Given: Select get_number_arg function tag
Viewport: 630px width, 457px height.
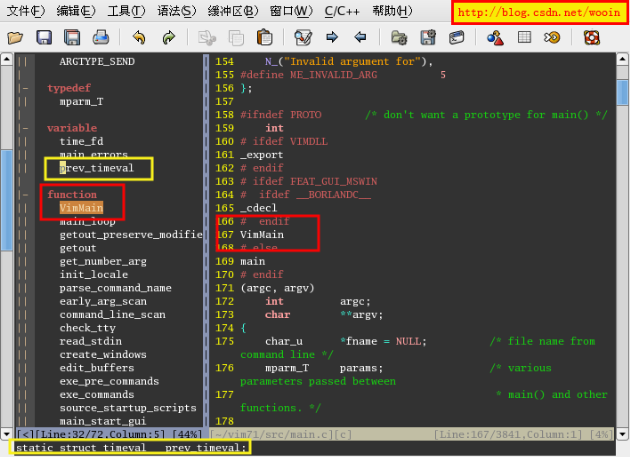Looking at the screenshot, I should click(x=103, y=261).
